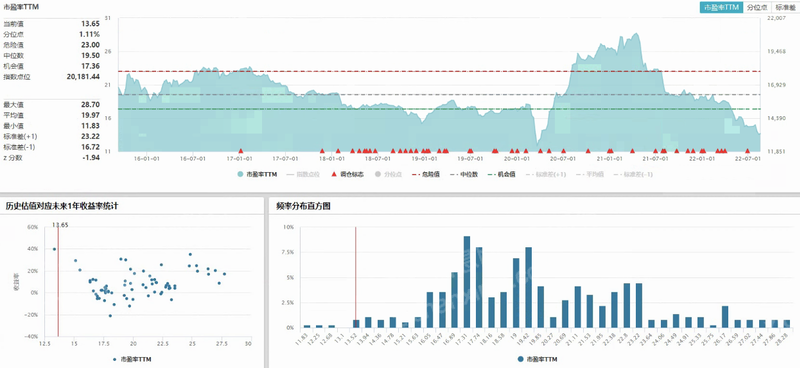Viewport: 800px width, 368px height.
Task: Click the red triangle marker before 22-07-01
Action: [747, 151]
